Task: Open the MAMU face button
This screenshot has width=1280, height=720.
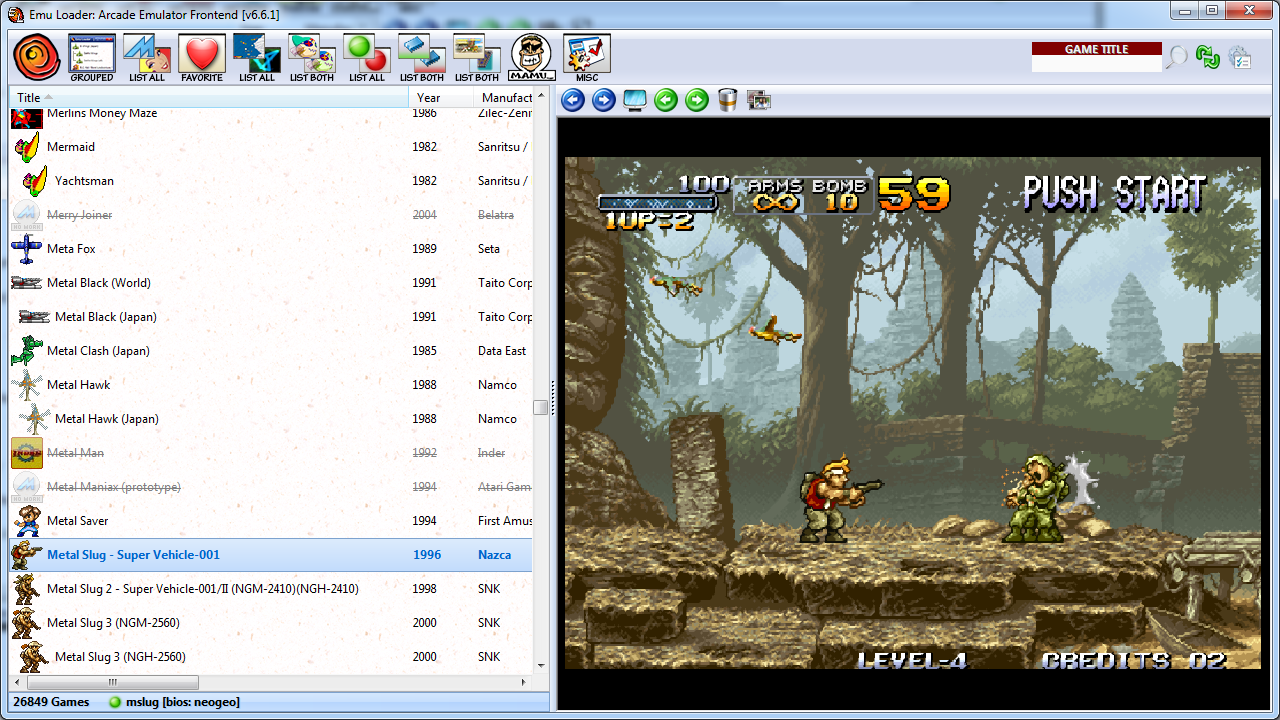Action: tap(532, 58)
